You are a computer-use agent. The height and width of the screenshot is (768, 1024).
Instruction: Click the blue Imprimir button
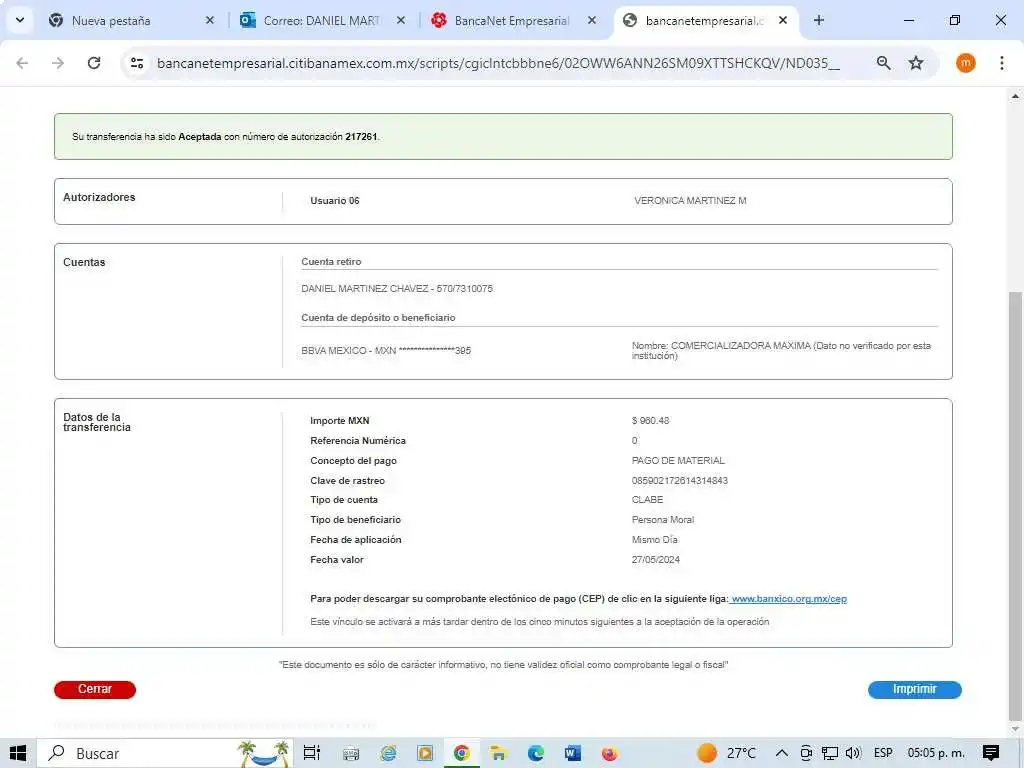pos(914,689)
